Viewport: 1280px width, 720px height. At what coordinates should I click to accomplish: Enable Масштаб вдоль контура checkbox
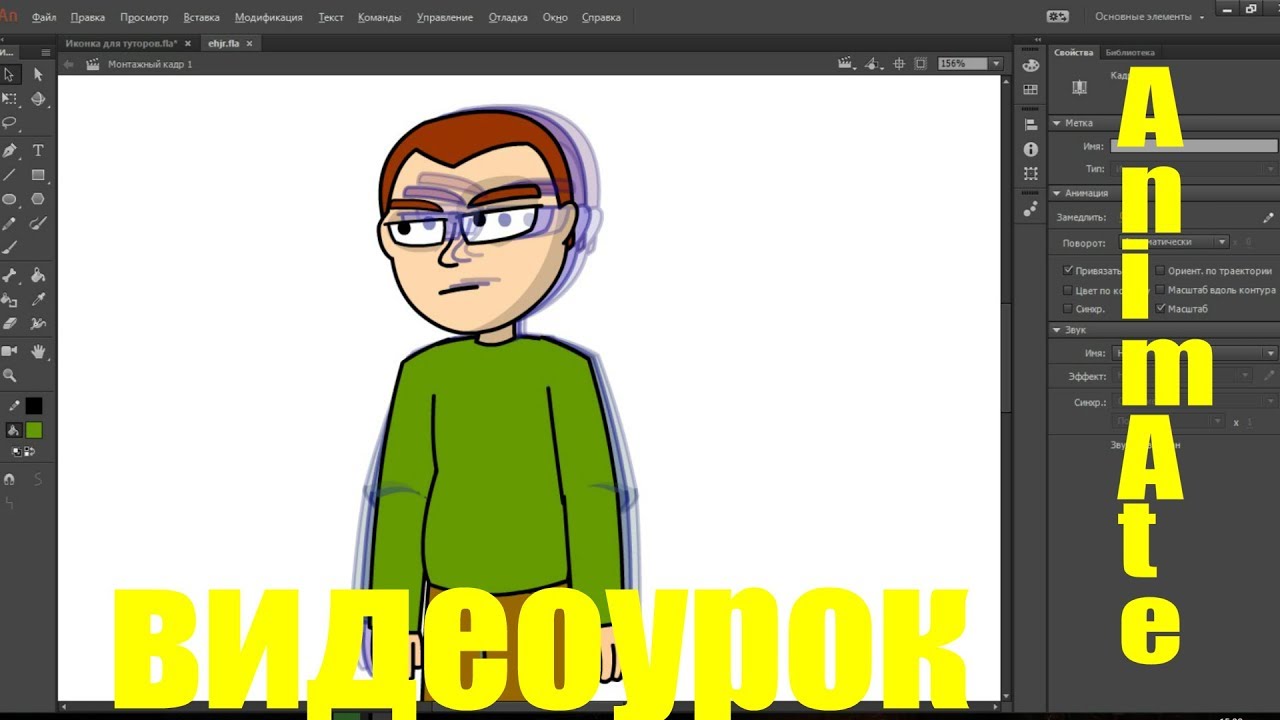(x=1160, y=290)
